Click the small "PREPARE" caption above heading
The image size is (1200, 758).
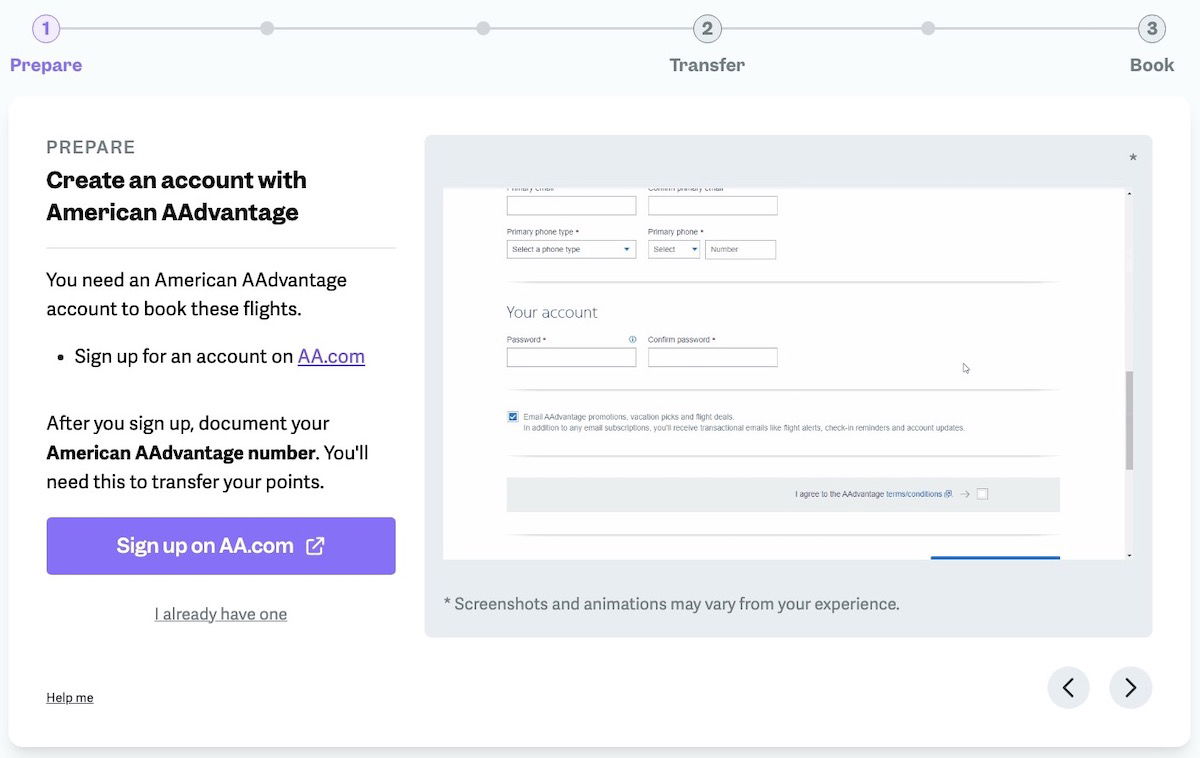tap(91, 147)
